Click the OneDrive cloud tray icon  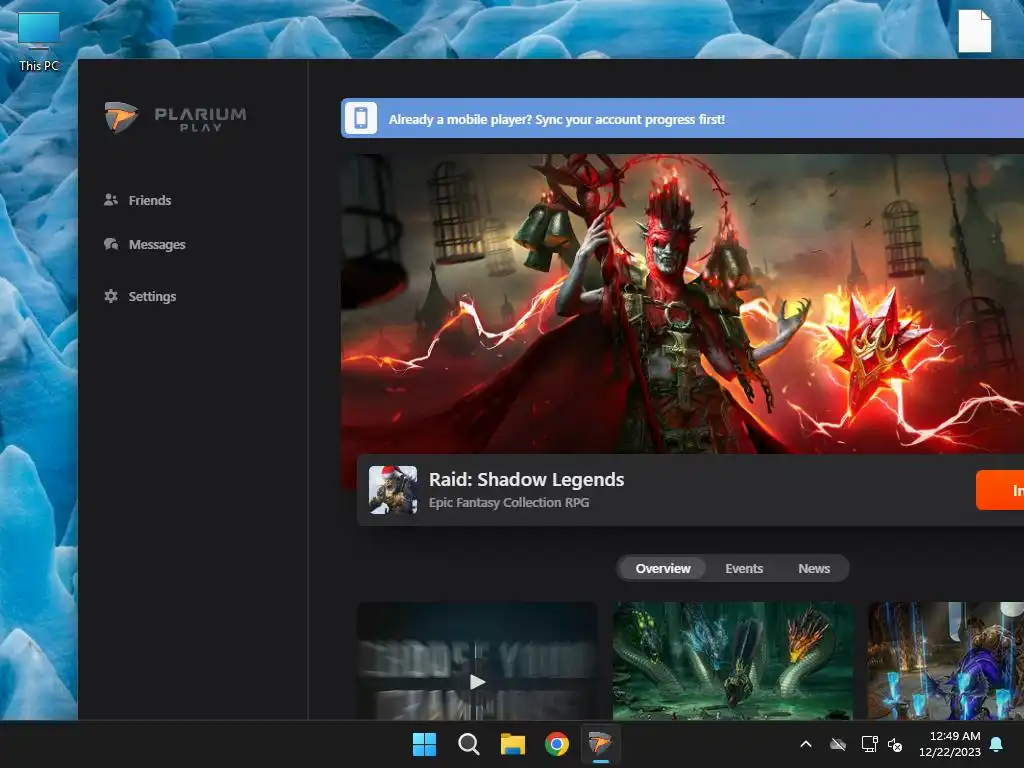pos(838,744)
